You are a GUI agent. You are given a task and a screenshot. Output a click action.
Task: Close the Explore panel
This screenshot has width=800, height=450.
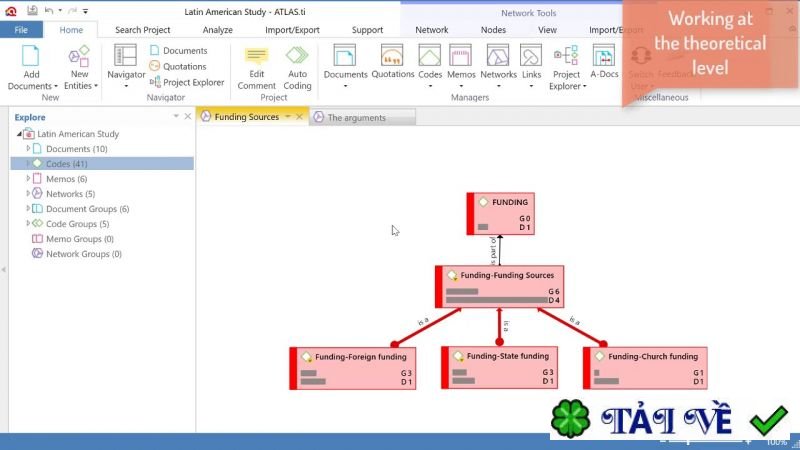[188, 116]
